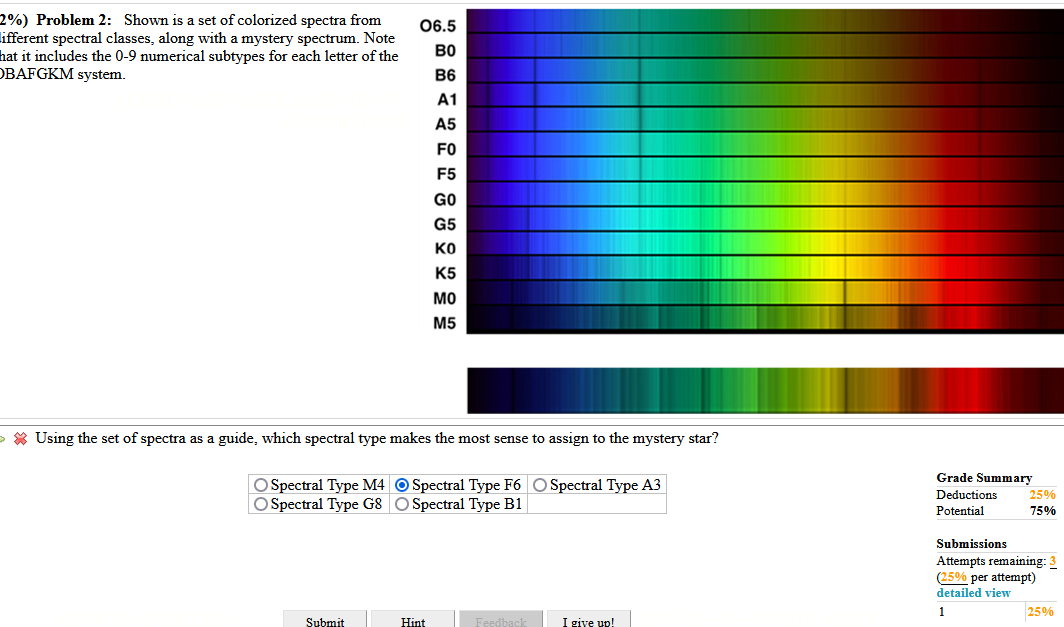The width and height of the screenshot is (1064, 627).
Task: Choose Spectral Type G8 option
Action: 259,504
